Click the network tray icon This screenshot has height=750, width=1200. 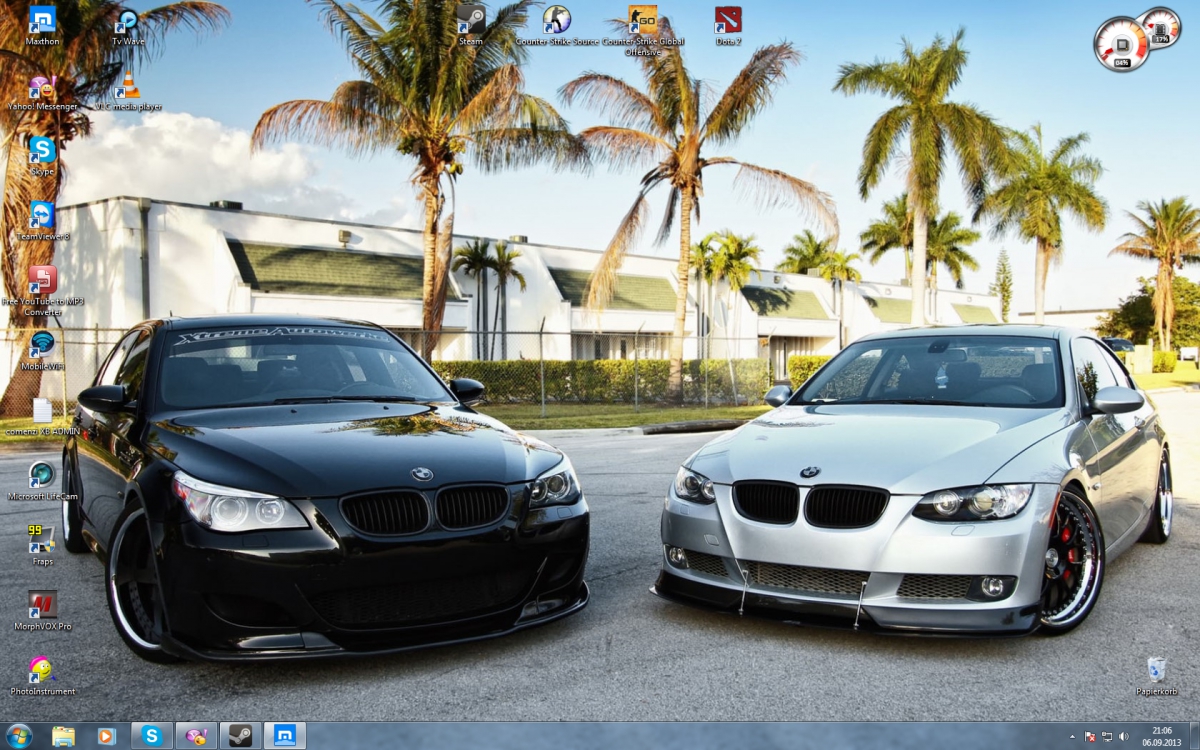1107,737
